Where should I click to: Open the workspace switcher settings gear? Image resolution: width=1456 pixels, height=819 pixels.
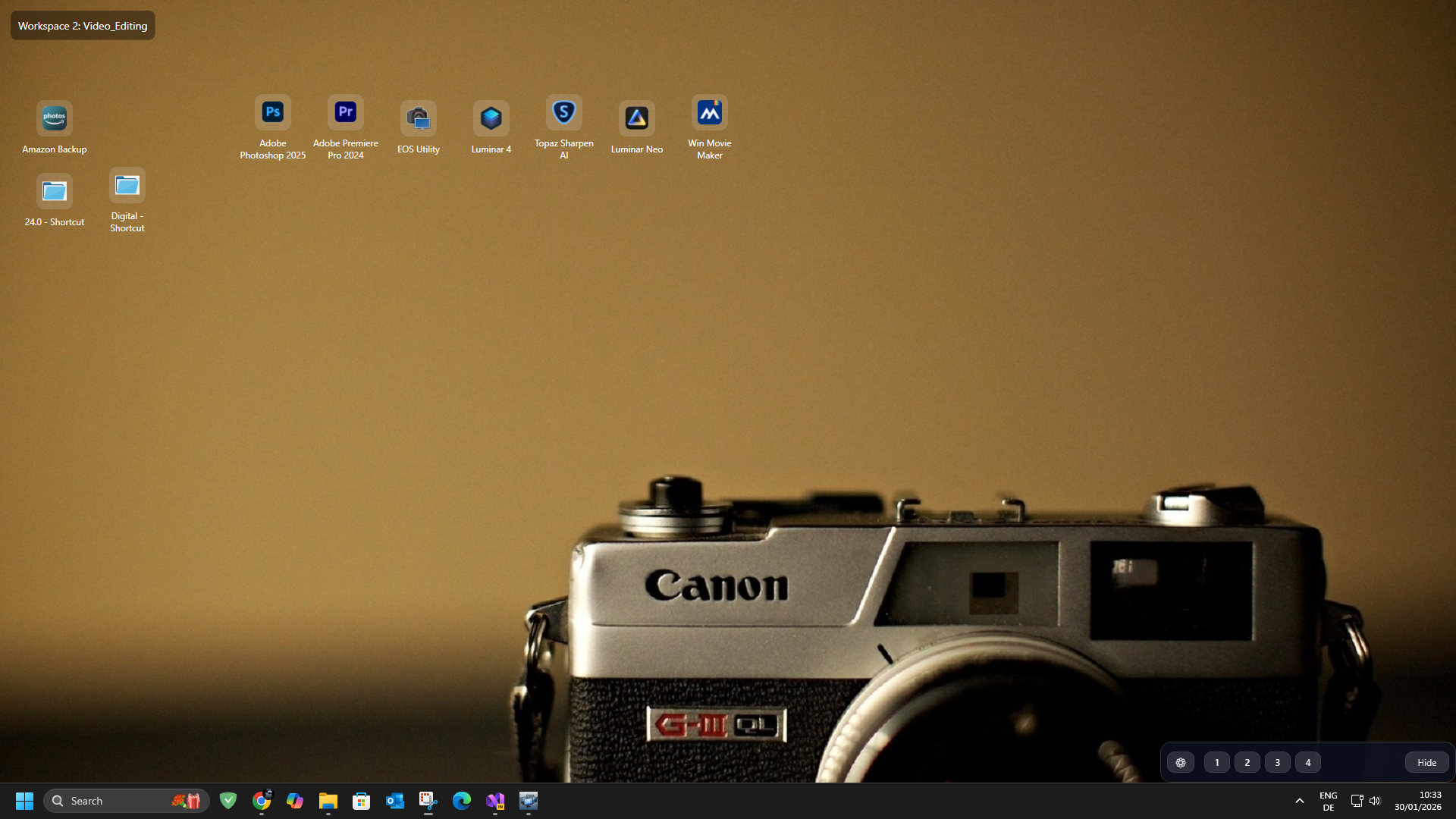coord(1181,762)
